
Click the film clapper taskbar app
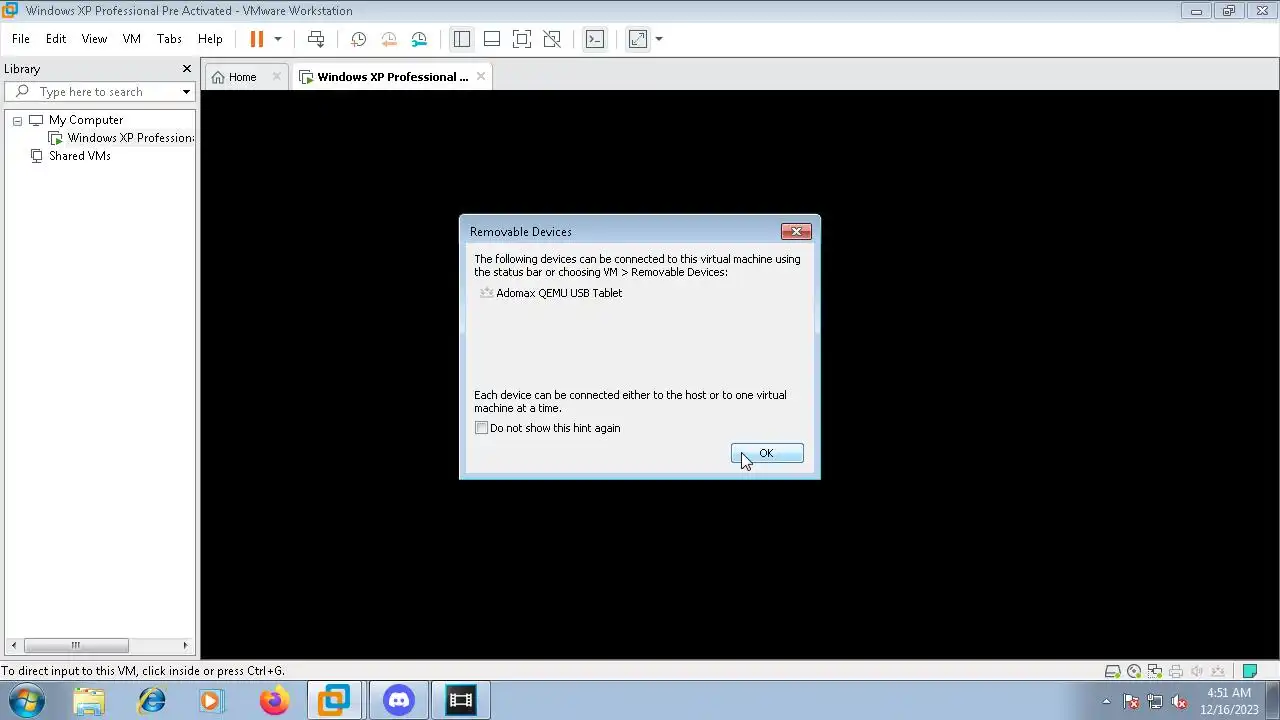pos(461,701)
